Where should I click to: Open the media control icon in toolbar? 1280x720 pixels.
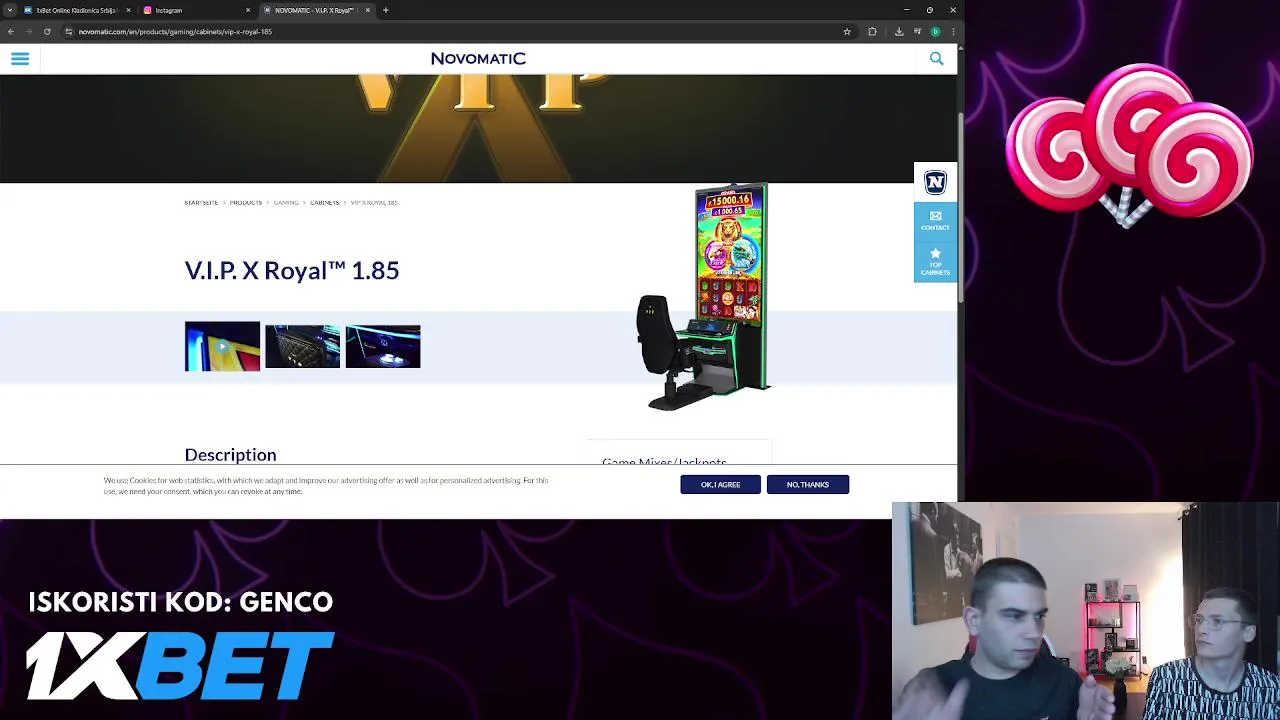tap(917, 31)
